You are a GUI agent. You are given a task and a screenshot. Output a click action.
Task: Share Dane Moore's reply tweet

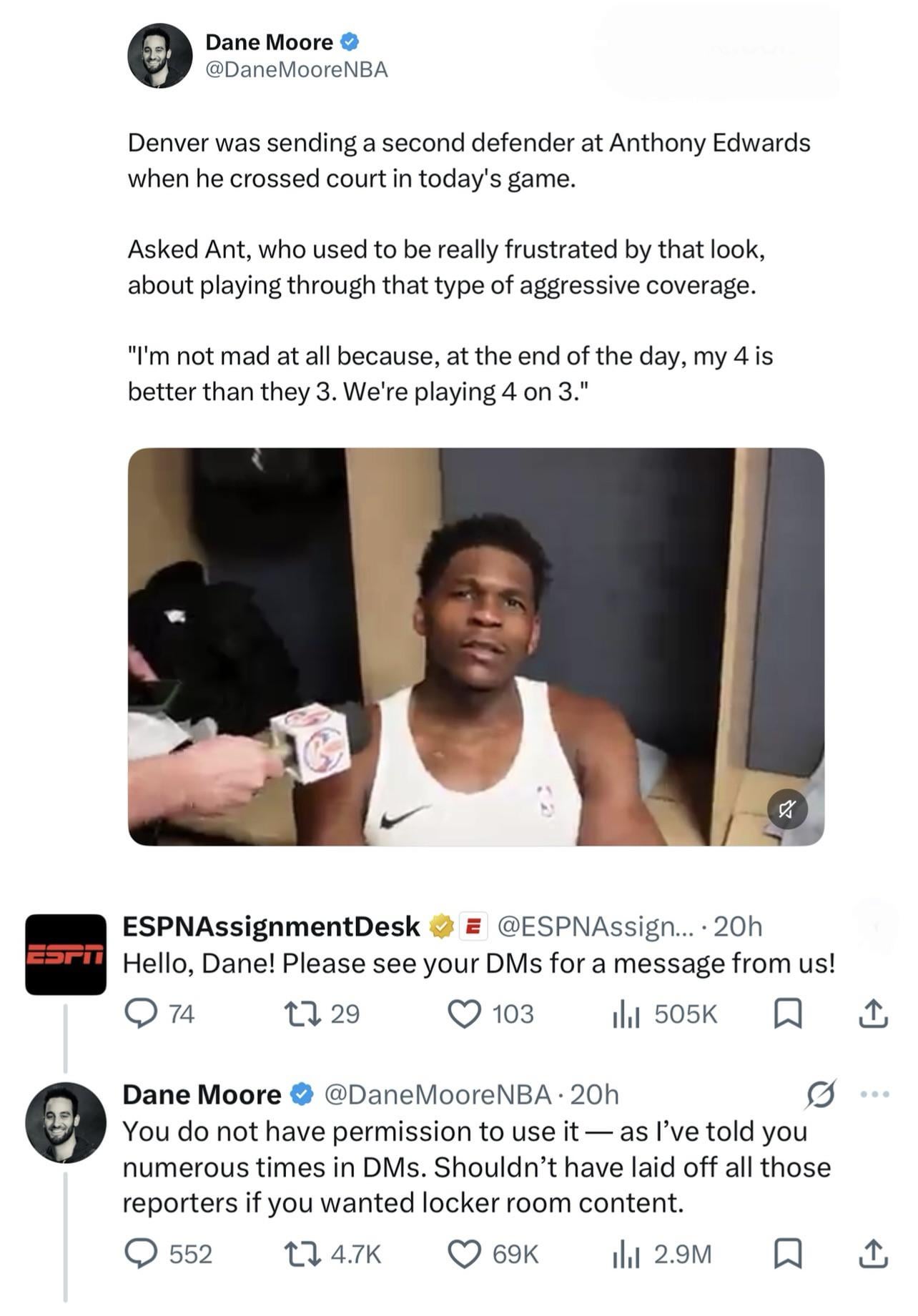click(873, 1253)
